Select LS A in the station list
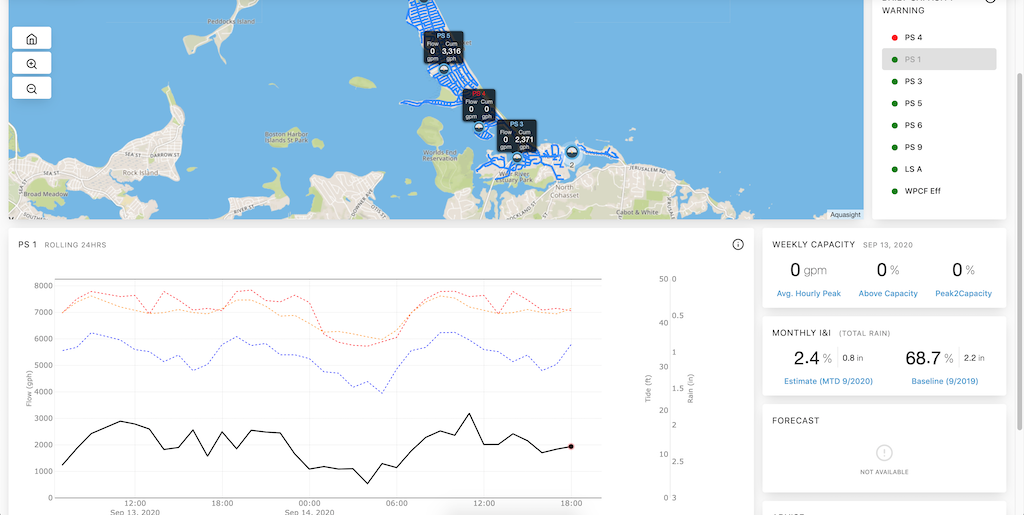The image size is (1024, 515). tap(913, 169)
